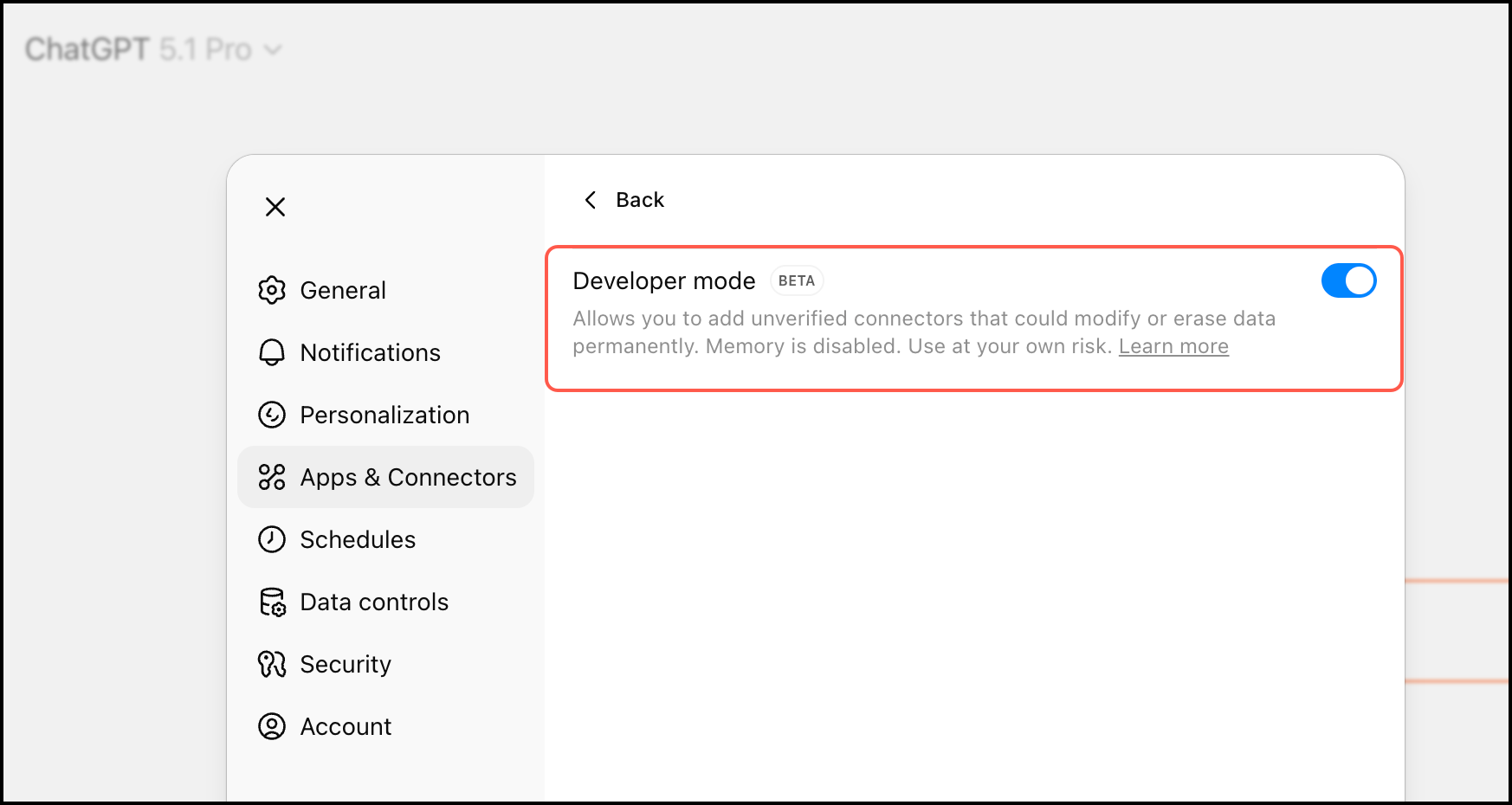Click the Security keys icon
This screenshot has height=805, width=1512.
point(272,664)
